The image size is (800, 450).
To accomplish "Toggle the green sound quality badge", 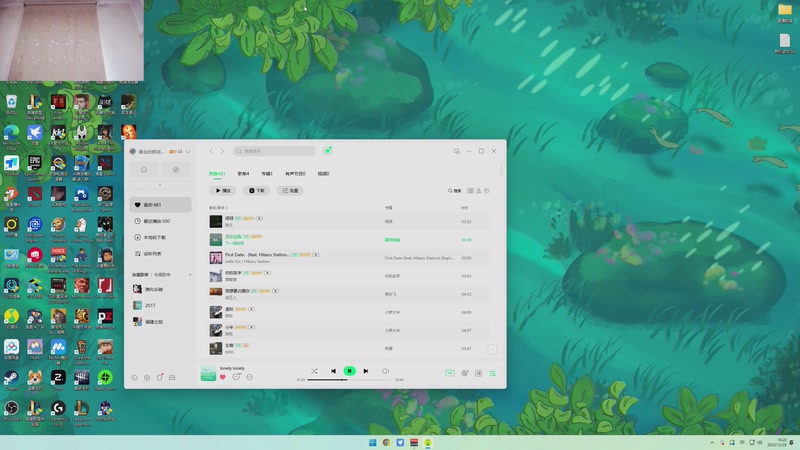I will [x=449, y=373].
